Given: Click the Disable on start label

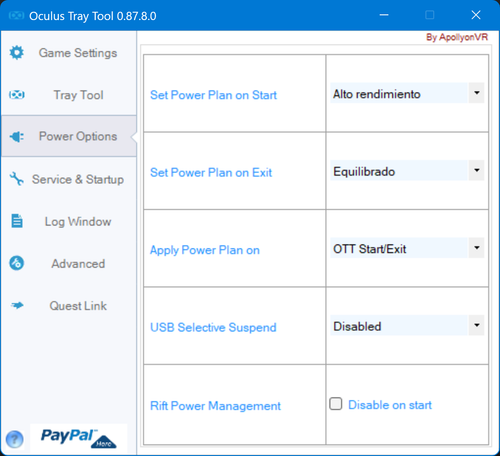Looking at the screenshot, I should (390, 405).
